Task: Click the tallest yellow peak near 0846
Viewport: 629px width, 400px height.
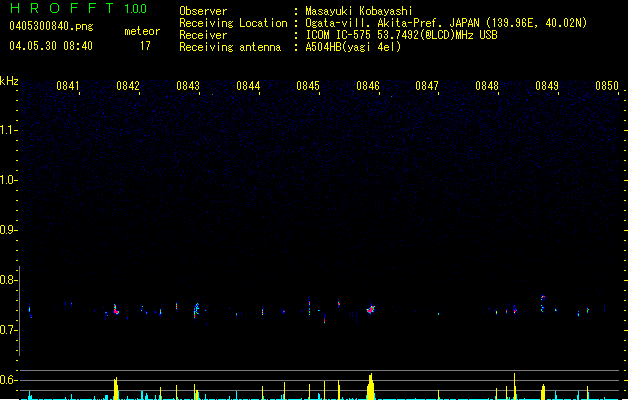Action: pos(371,386)
